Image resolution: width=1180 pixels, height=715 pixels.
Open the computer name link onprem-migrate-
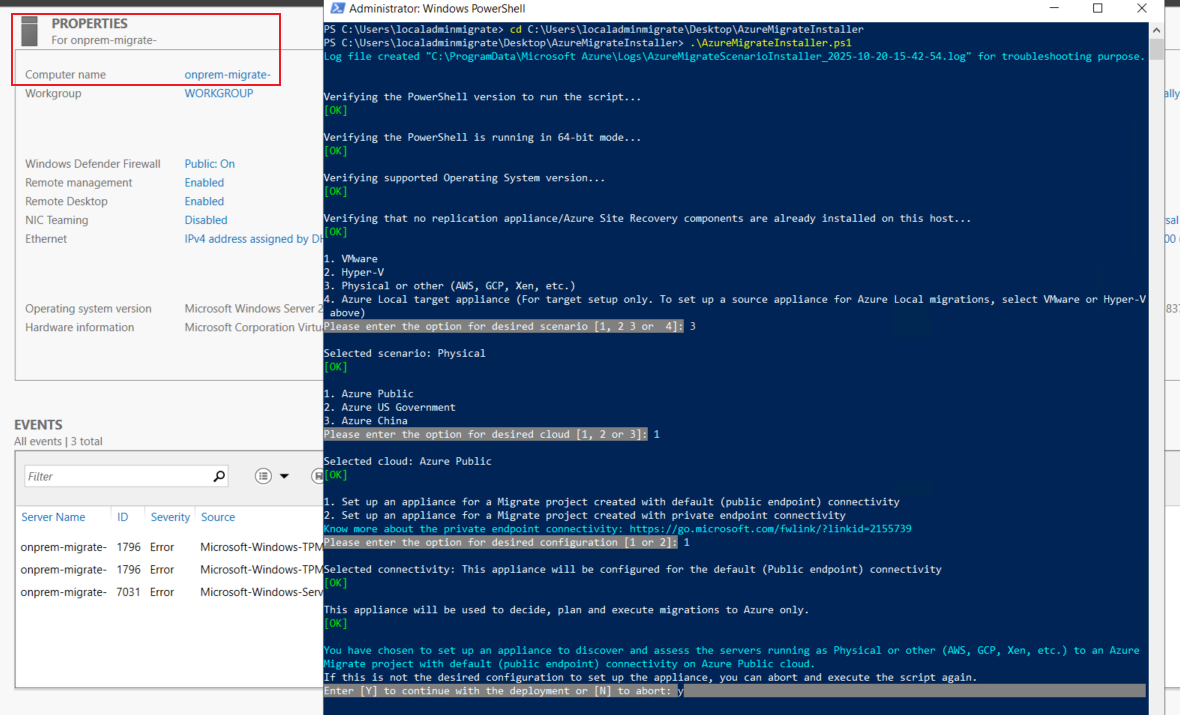pyautogui.click(x=227, y=75)
